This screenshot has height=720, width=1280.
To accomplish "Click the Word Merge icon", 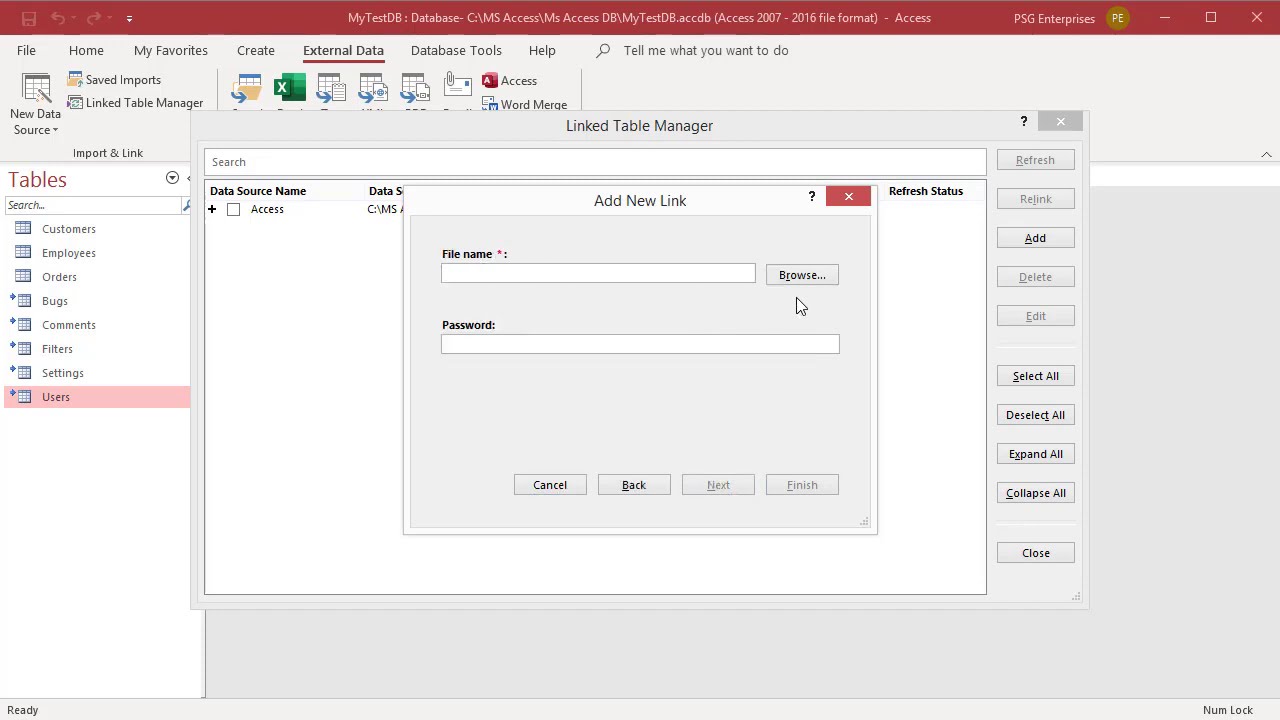I will pyautogui.click(x=490, y=104).
